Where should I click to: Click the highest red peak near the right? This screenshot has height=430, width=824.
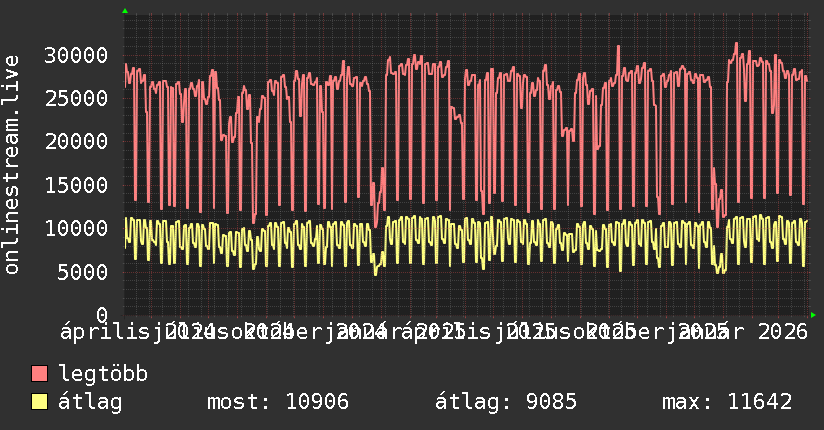[x=736, y=44]
